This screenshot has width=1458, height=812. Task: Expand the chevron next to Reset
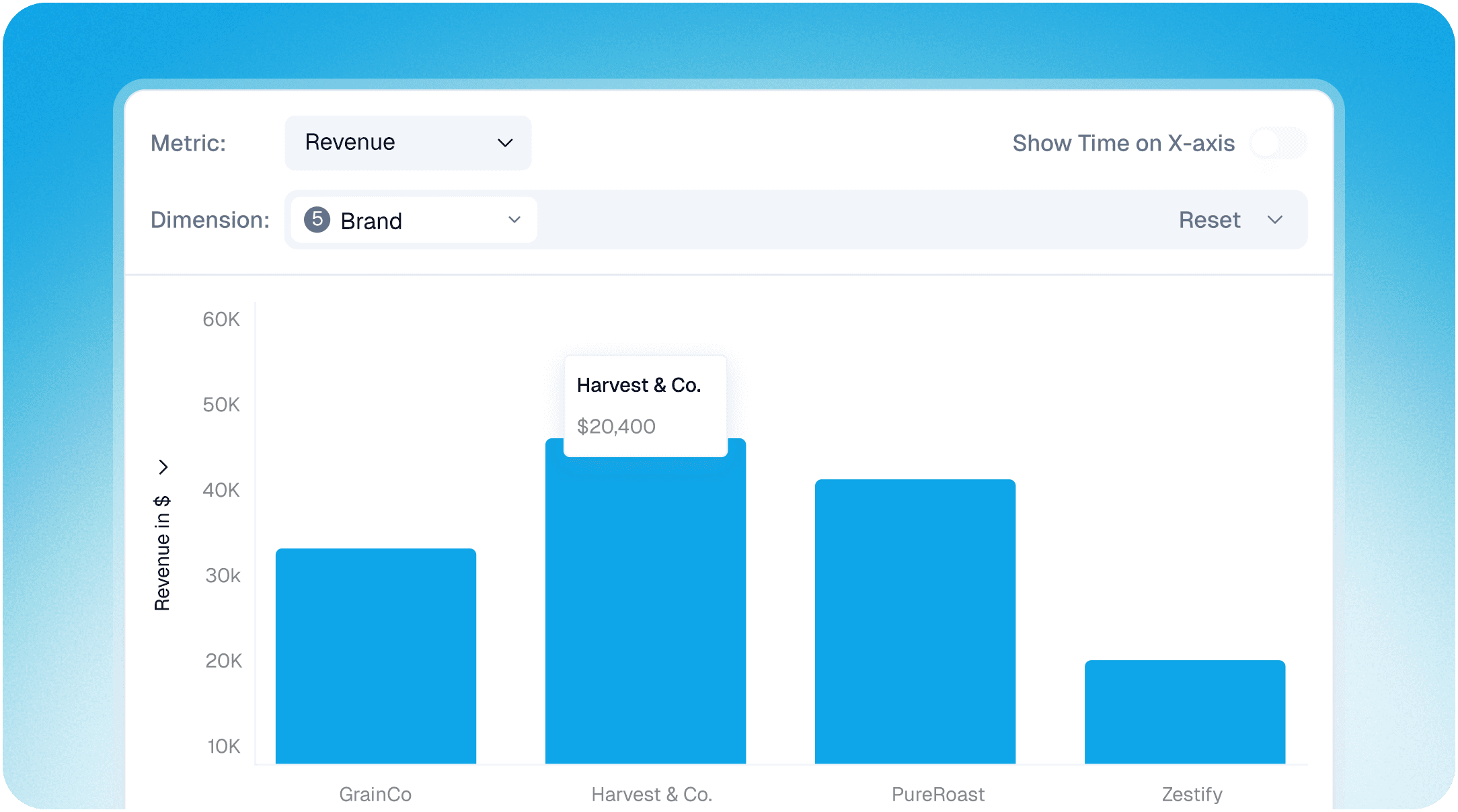click(1275, 220)
